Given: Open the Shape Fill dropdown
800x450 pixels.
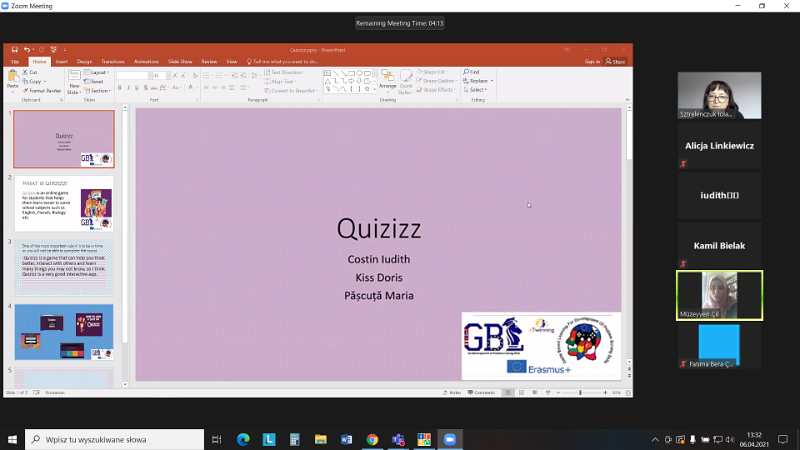Looking at the screenshot, I should [432, 72].
